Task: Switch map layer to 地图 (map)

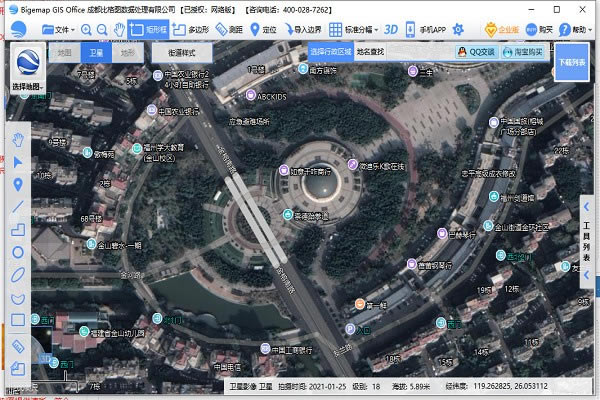Action: point(63,50)
